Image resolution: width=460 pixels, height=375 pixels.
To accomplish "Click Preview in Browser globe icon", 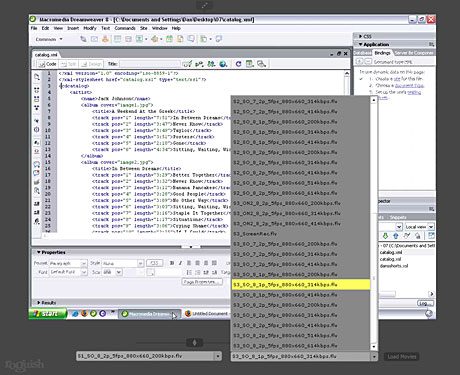I will click(223, 64).
